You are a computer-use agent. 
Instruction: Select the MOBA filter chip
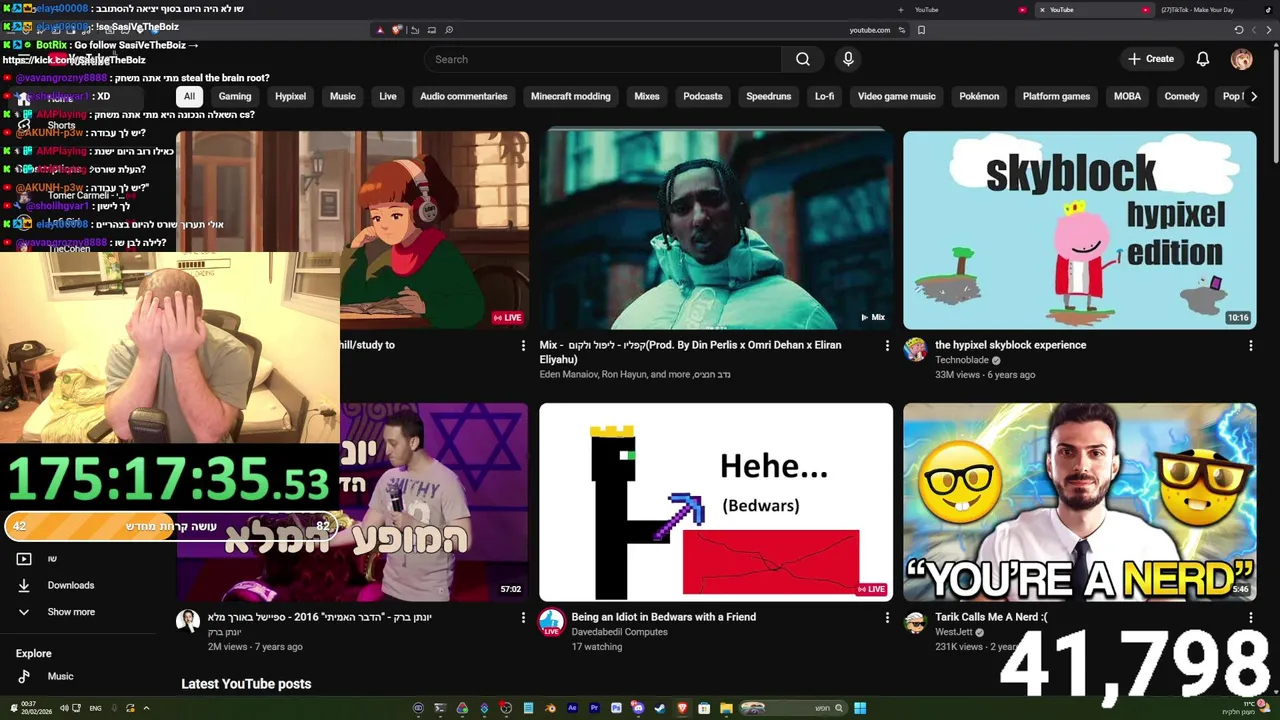click(x=1127, y=96)
